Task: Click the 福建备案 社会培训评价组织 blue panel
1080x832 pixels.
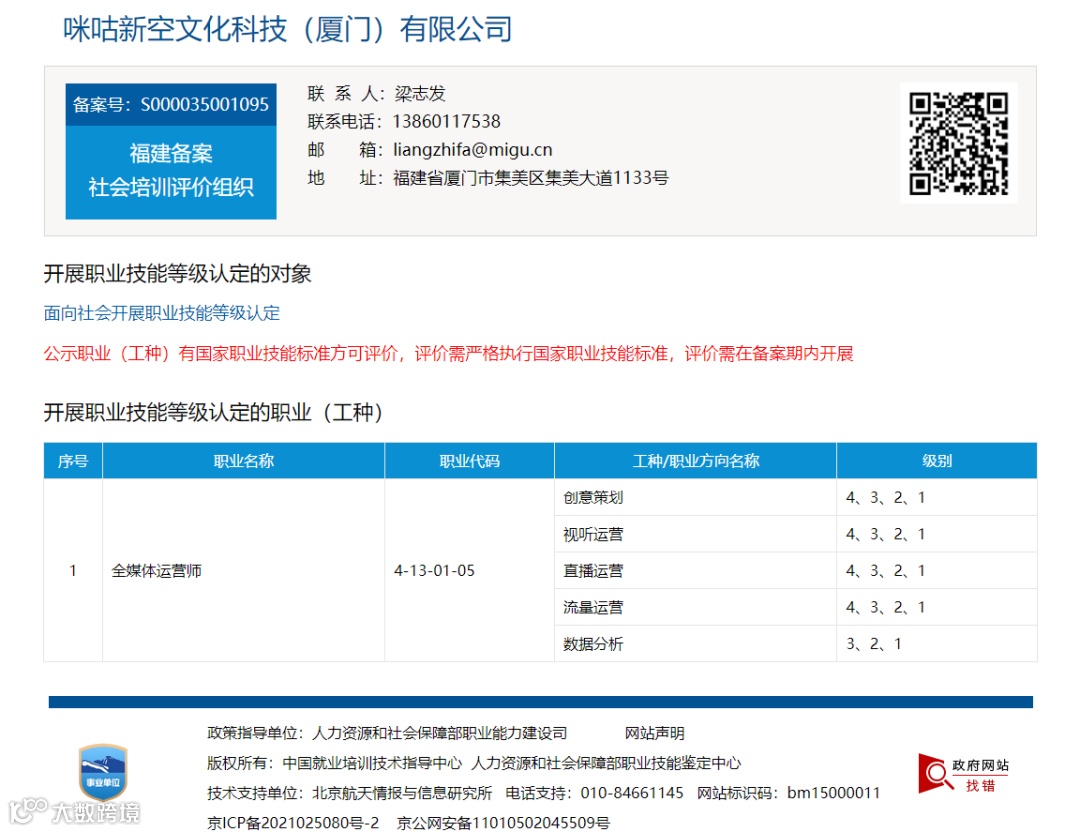Action: pyautogui.click(x=171, y=172)
